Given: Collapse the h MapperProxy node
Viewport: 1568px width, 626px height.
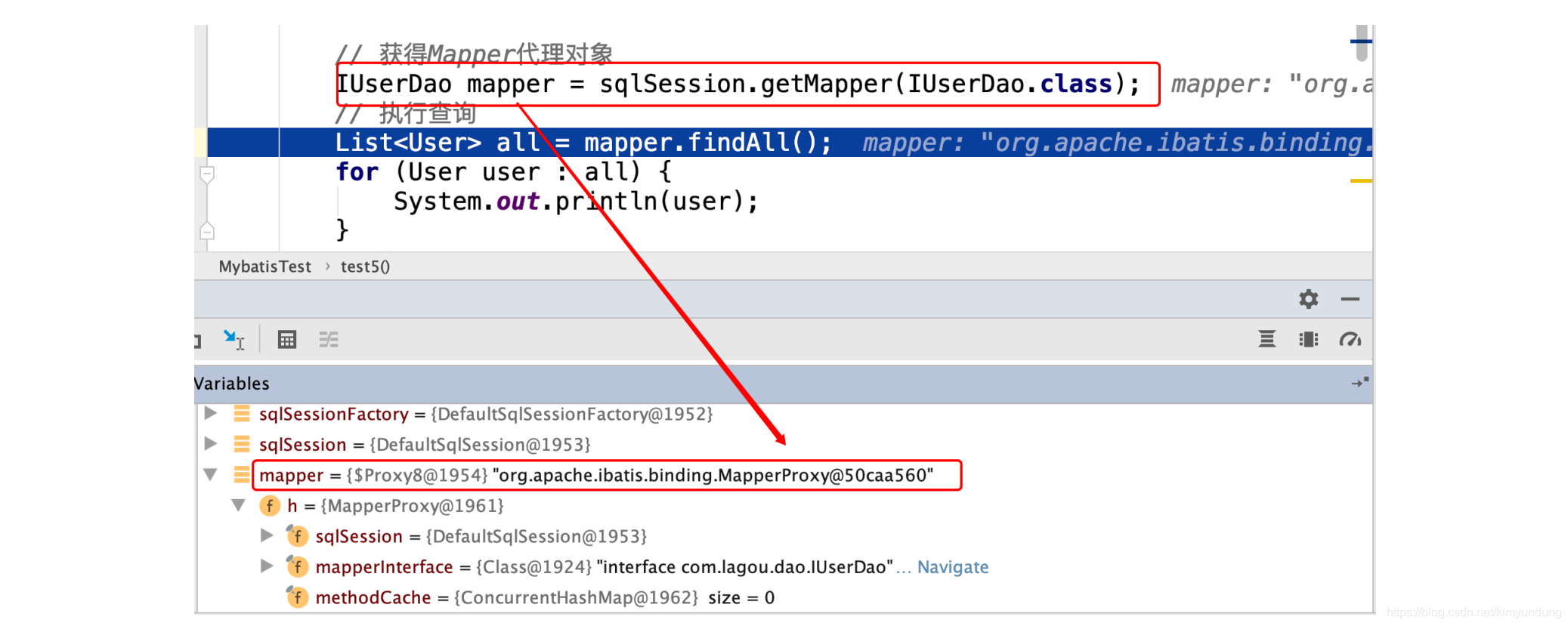Looking at the screenshot, I should [x=238, y=505].
